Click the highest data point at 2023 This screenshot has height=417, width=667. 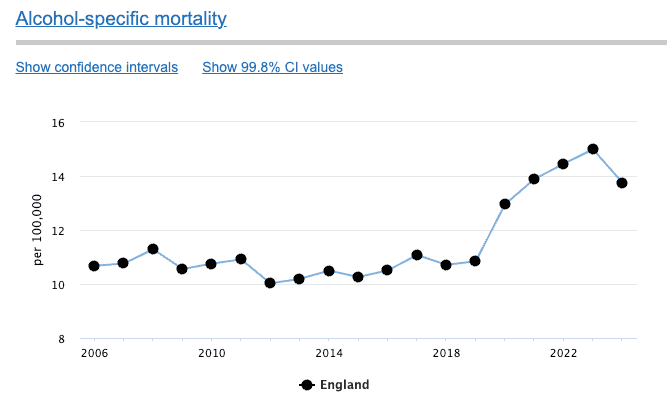pyautogui.click(x=593, y=149)
